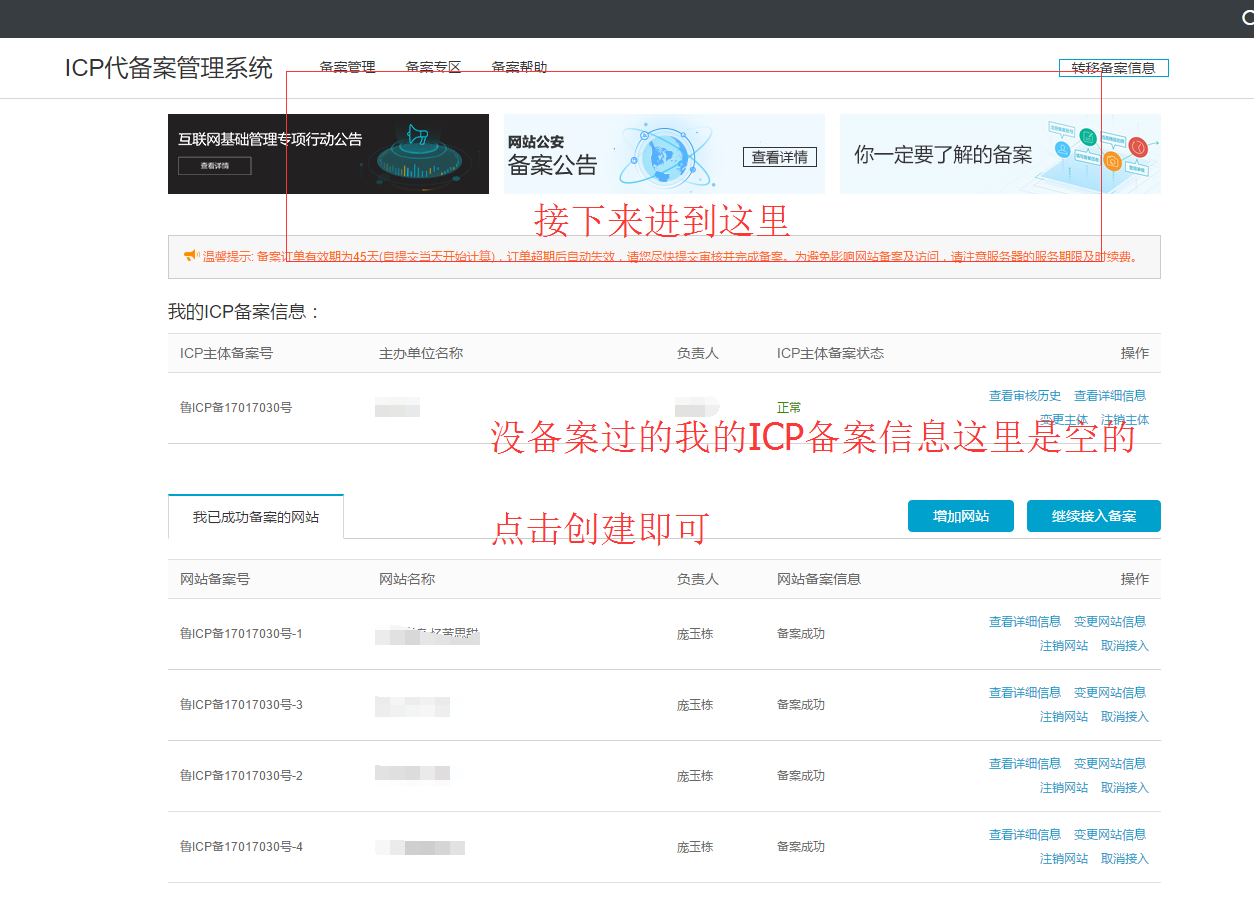Click 查看审核历史 for the ICP主体

click(1025, 396)
